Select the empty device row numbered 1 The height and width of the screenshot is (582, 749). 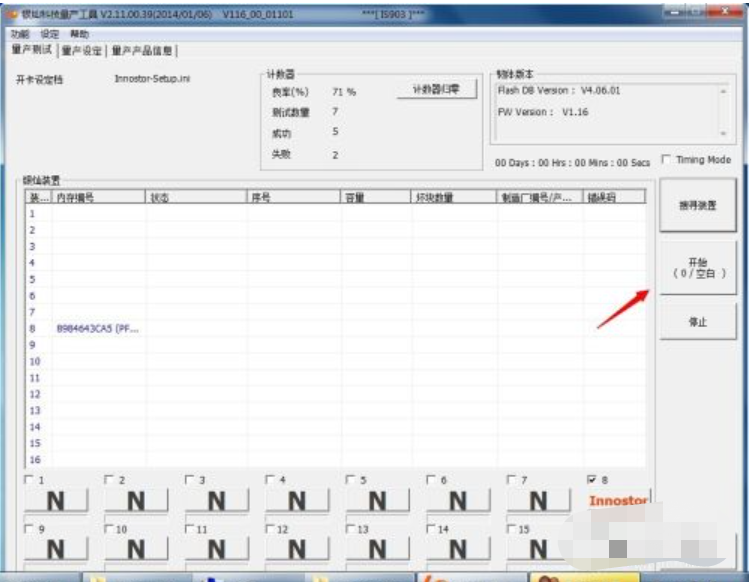click(x=335, y=214)
